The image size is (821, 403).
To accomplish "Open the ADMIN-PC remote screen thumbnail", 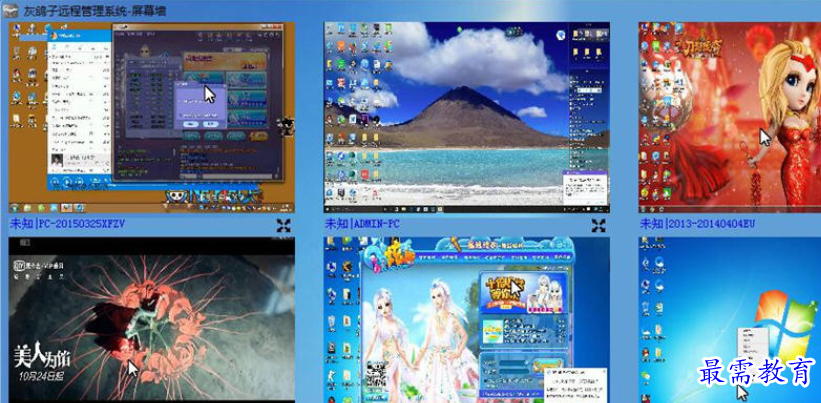I will point(467,117).
